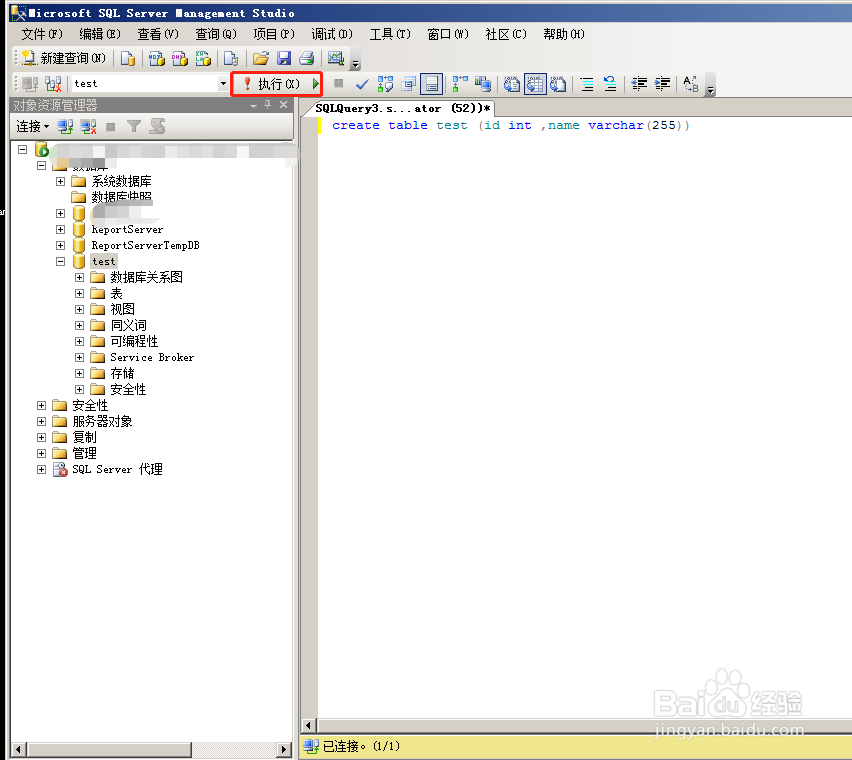Select Results to Grid mode
Viewport: 852px width, 760px height.
tap(535, 84)
